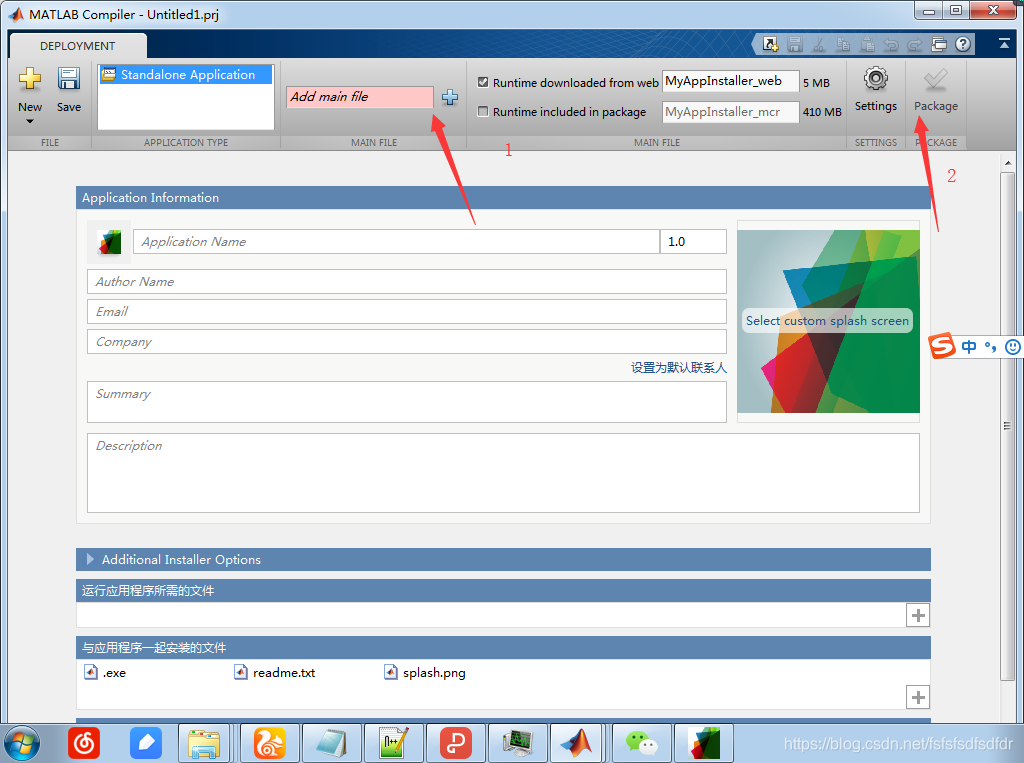The image size is (1024, 763).
Task: Open the system monitor taskbar icon
Action: point(518,743)
